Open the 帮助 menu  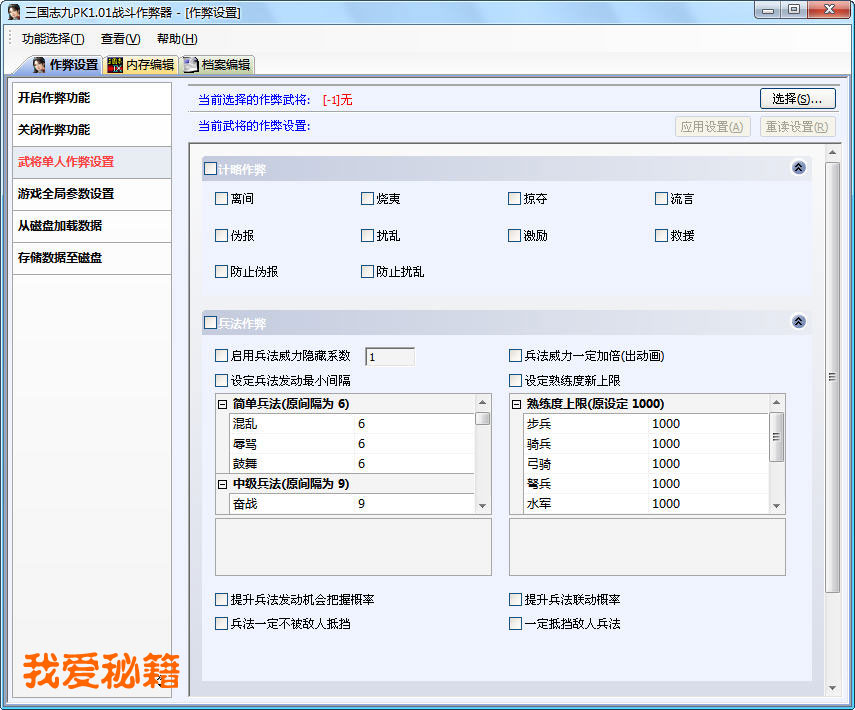pos(177,39)
